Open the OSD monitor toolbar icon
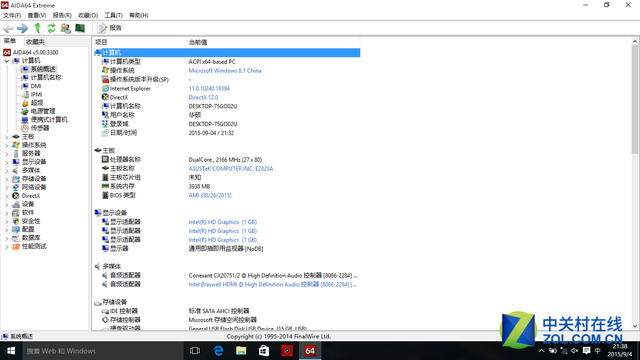The width and height of the screenshot is (640, 360). coord(80,28)
